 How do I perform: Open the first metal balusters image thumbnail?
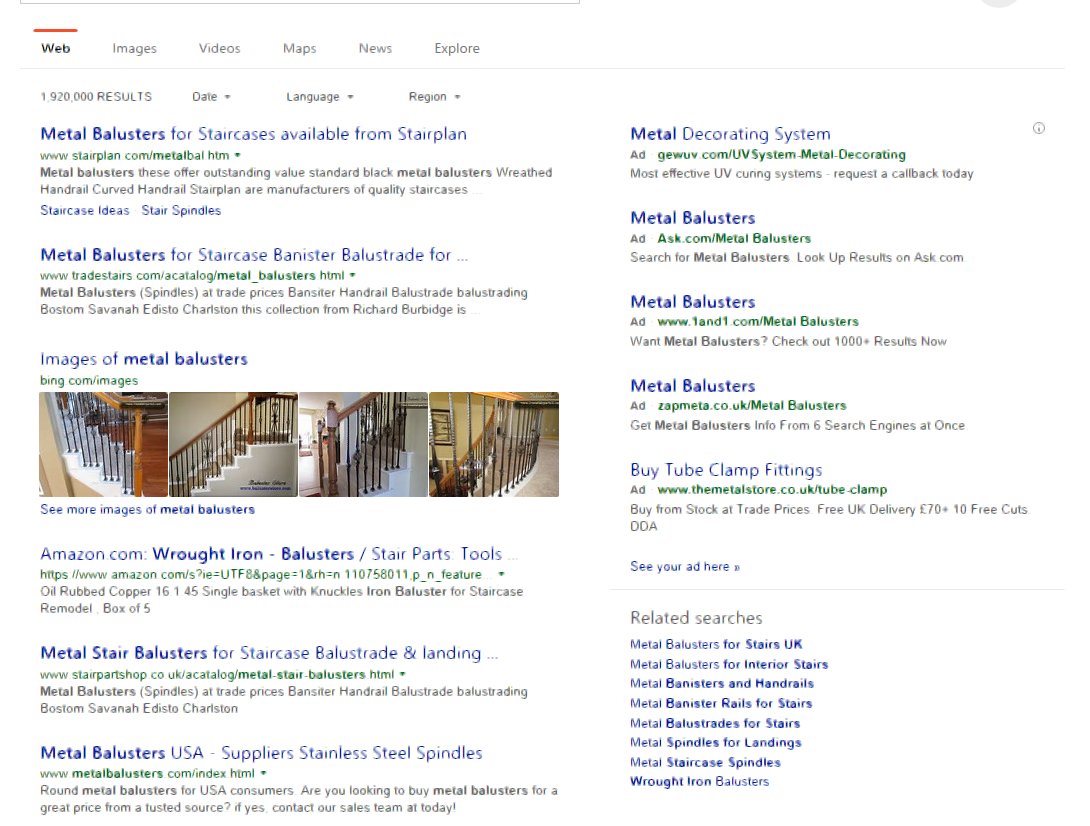coord(103,444)
